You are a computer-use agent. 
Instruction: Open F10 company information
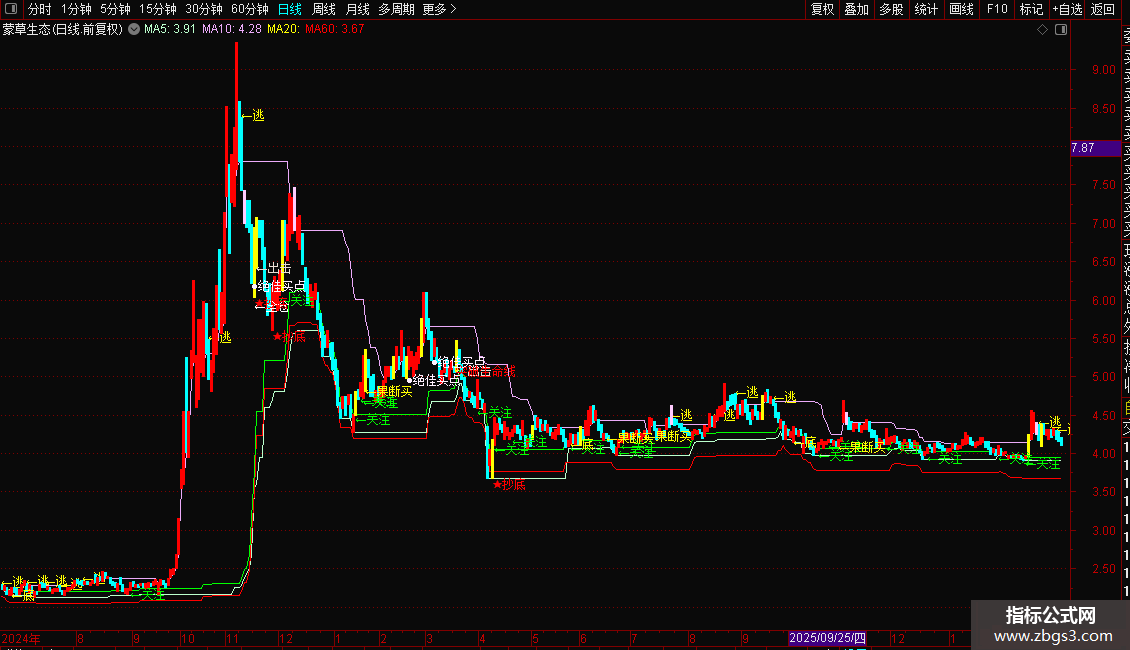click(x=997, y=9)
